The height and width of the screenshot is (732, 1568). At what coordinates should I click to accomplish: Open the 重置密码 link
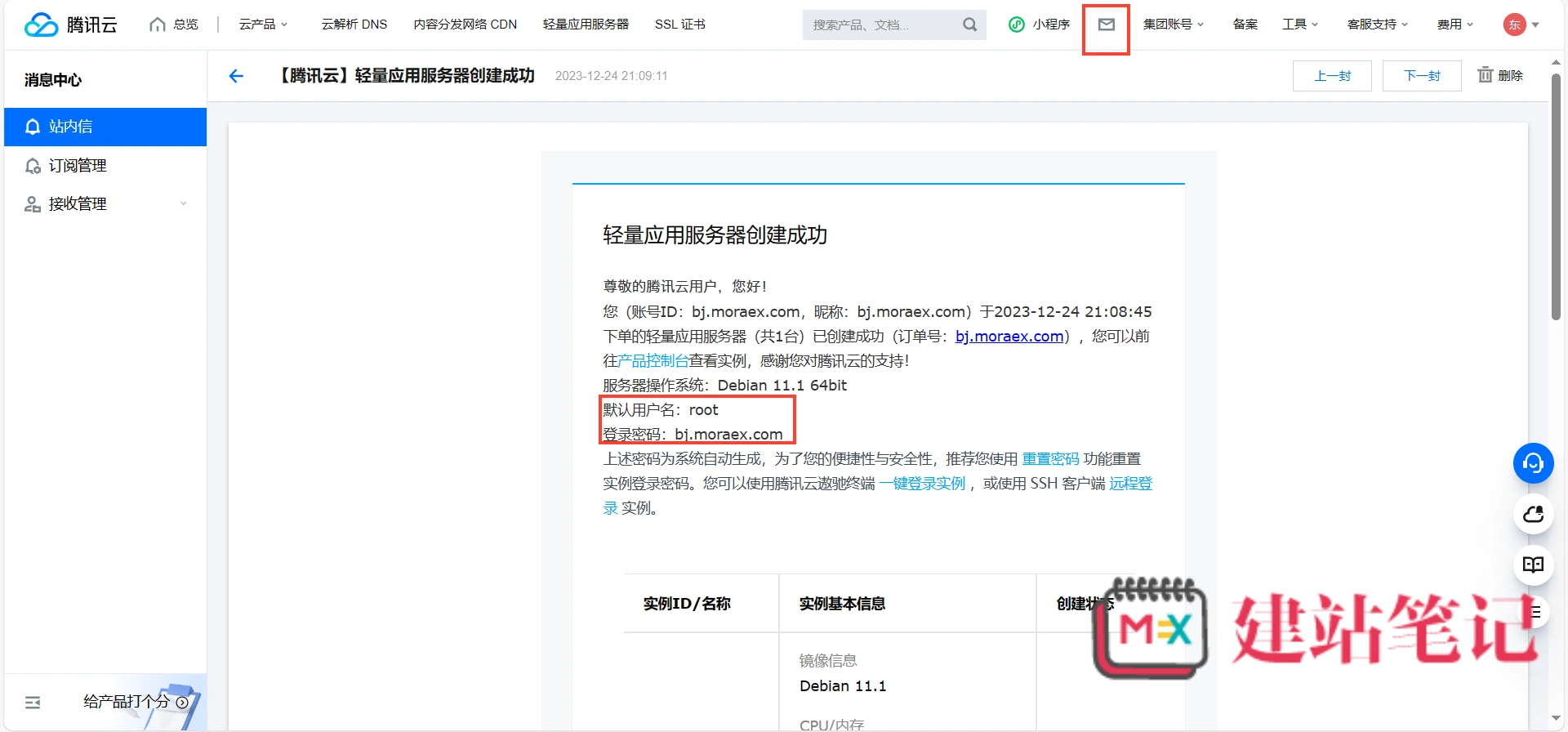(x=1050, y=459)
